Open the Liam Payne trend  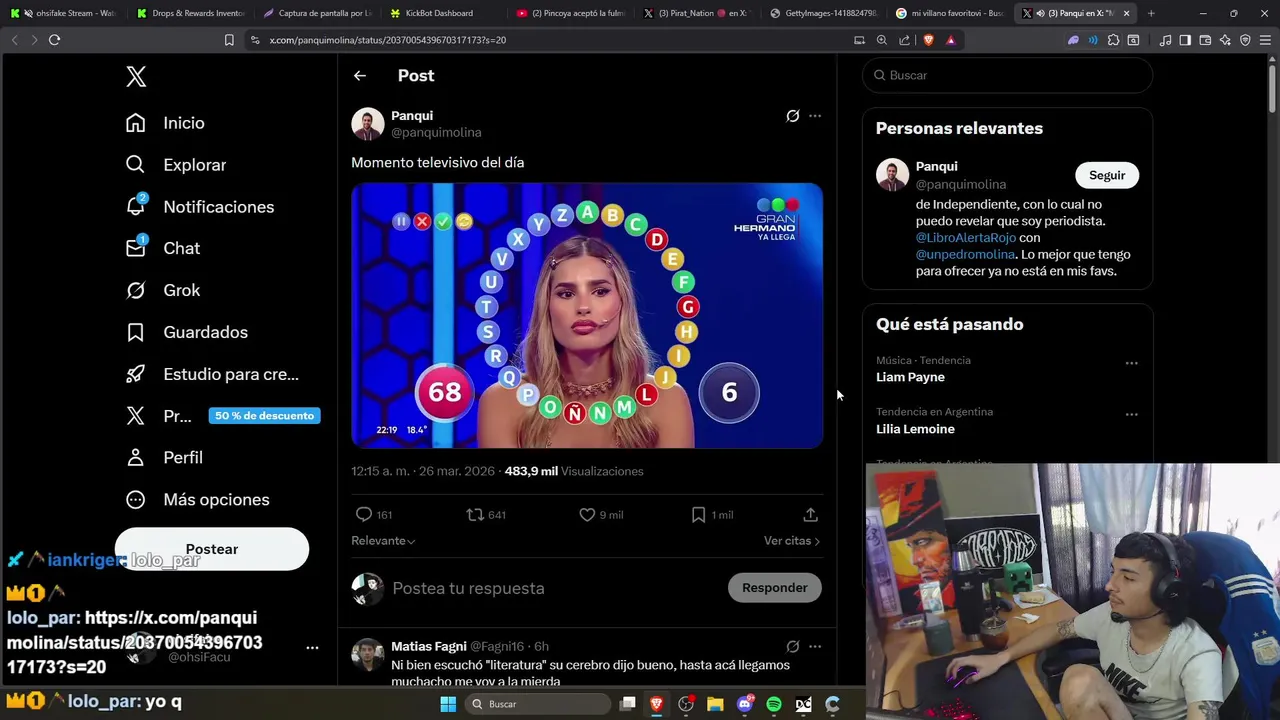pos(910,377)
